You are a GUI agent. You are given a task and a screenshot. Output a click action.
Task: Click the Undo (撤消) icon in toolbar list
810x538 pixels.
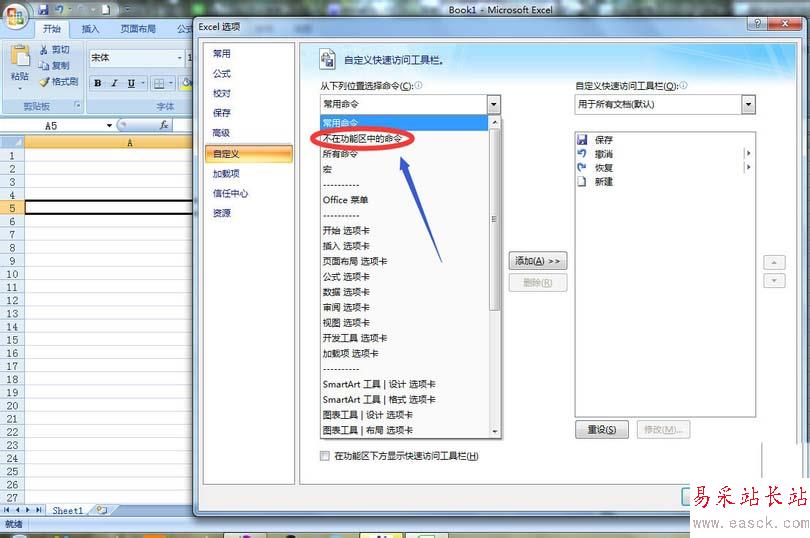(x=582, y=153)
